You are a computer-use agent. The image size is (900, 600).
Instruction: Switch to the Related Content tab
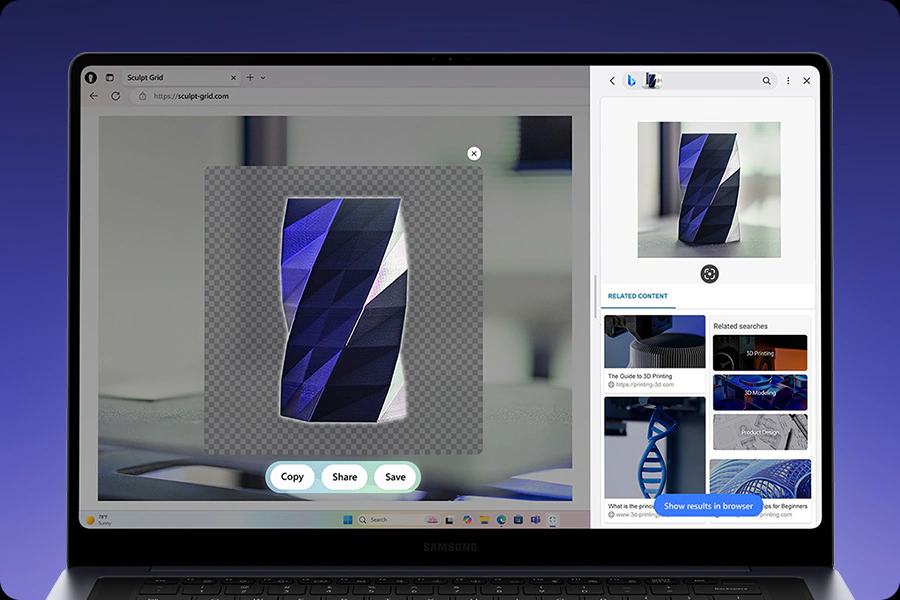click(x=638, y=296)
